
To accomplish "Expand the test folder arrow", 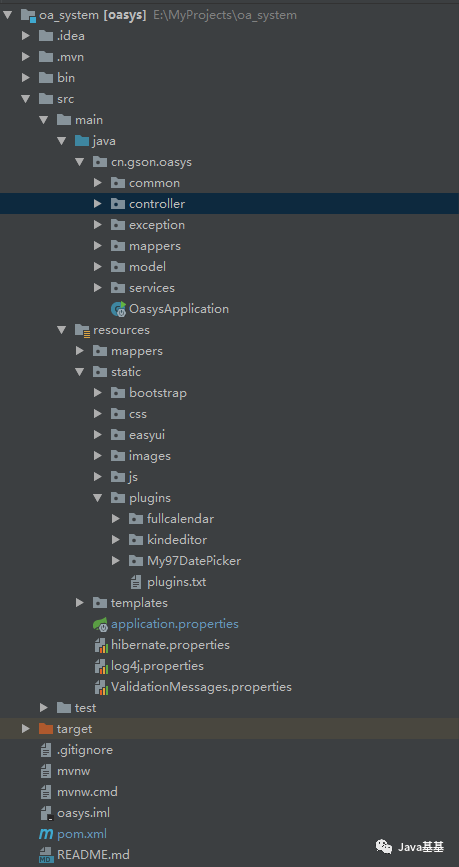I will pos(44,708).
